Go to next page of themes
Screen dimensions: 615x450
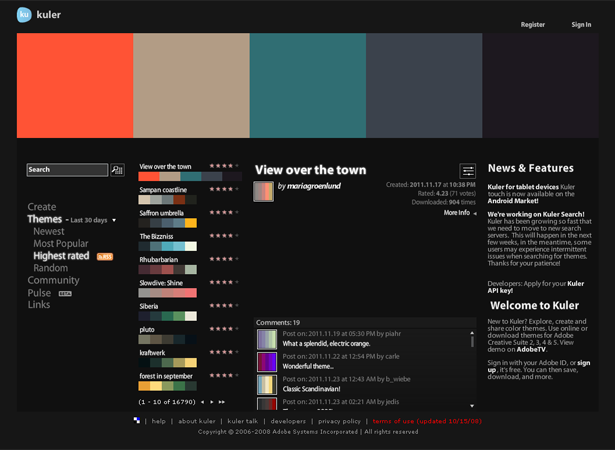(x=211, y=401)
